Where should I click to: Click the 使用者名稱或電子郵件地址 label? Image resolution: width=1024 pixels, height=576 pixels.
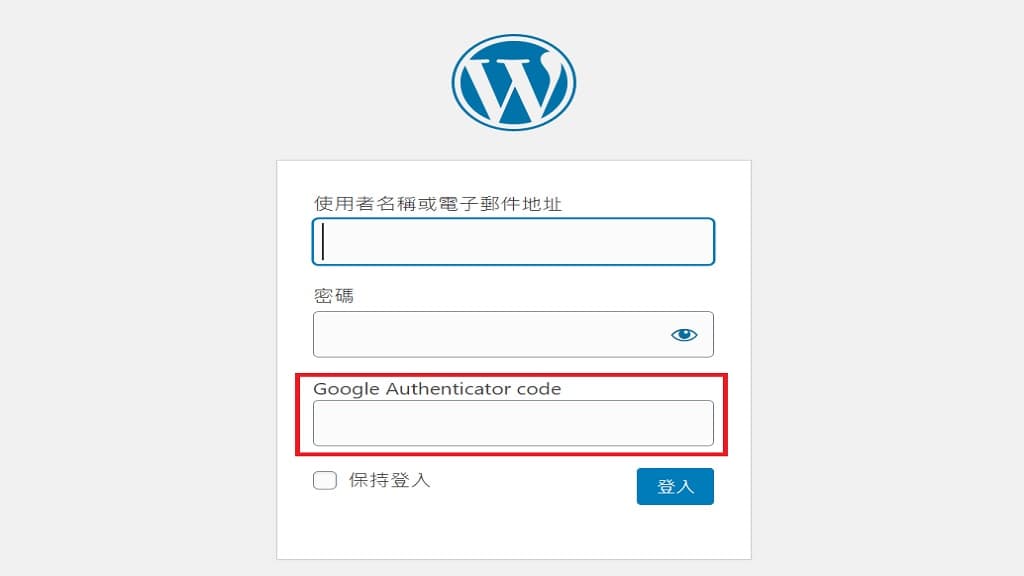(x=438, y=204)
